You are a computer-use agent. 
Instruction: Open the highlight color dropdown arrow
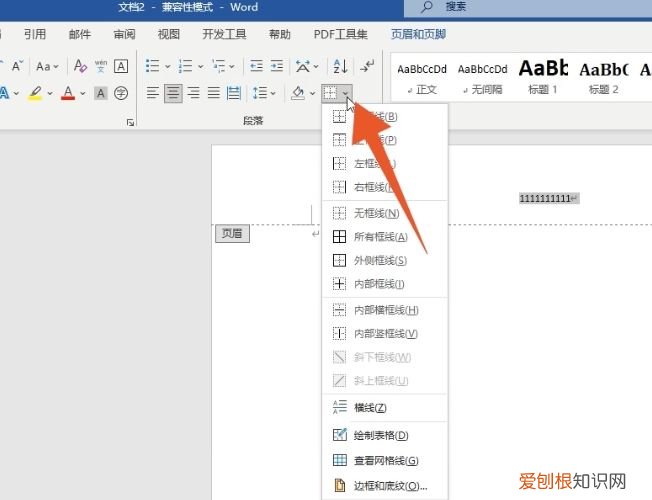tap(50, 93)
